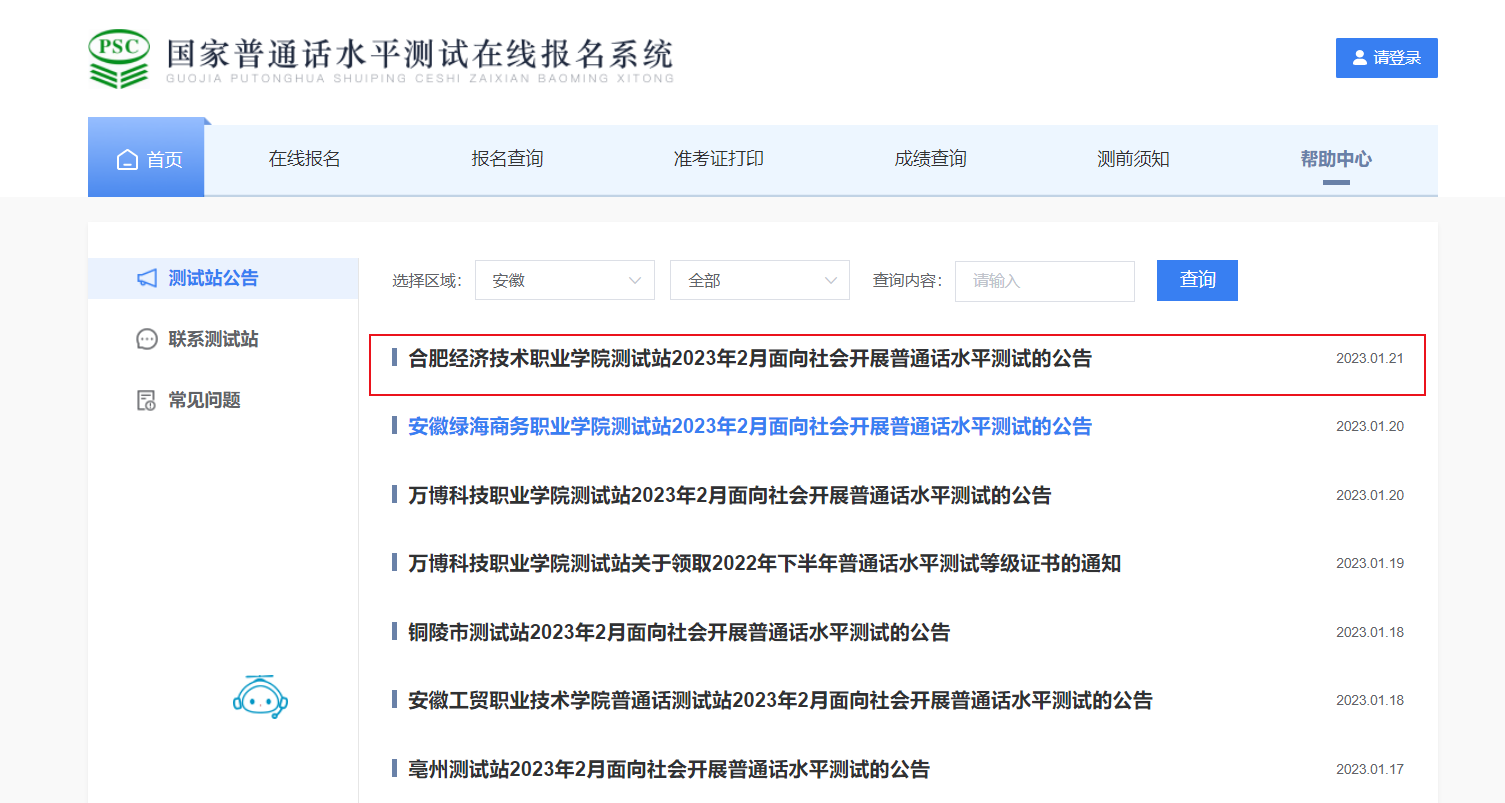Click the date 2023.01.17
The height and width of the screenshot is (803, 1505).
point(1370,769)
